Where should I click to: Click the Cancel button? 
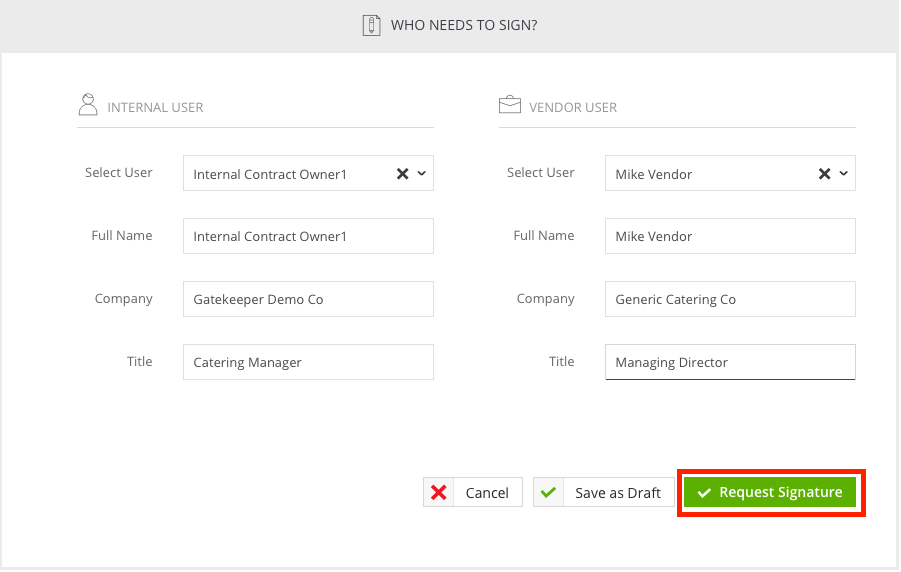coord(473,492)
